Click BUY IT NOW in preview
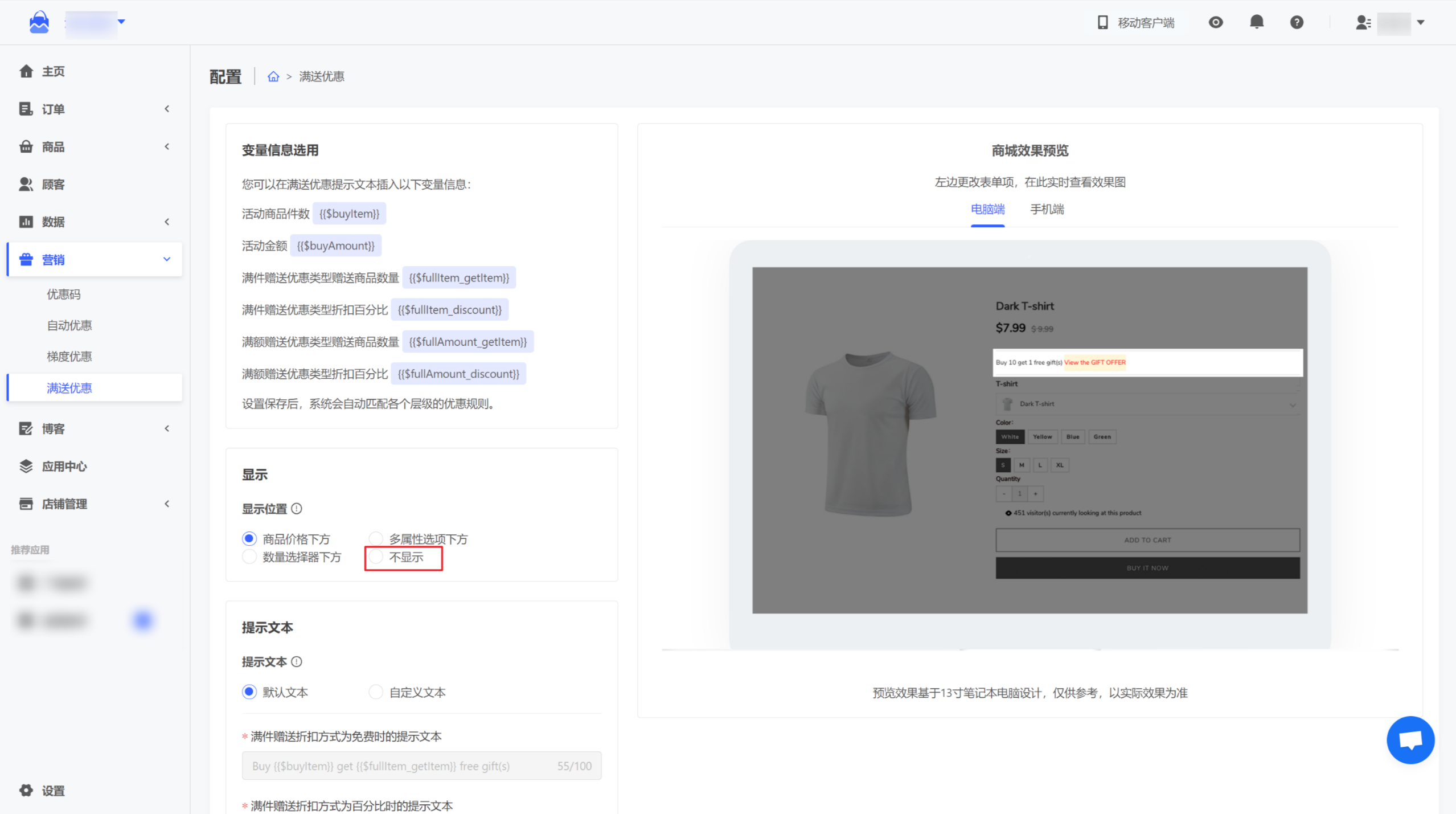Screen dimensions: 1456x814 [1147, 568]
